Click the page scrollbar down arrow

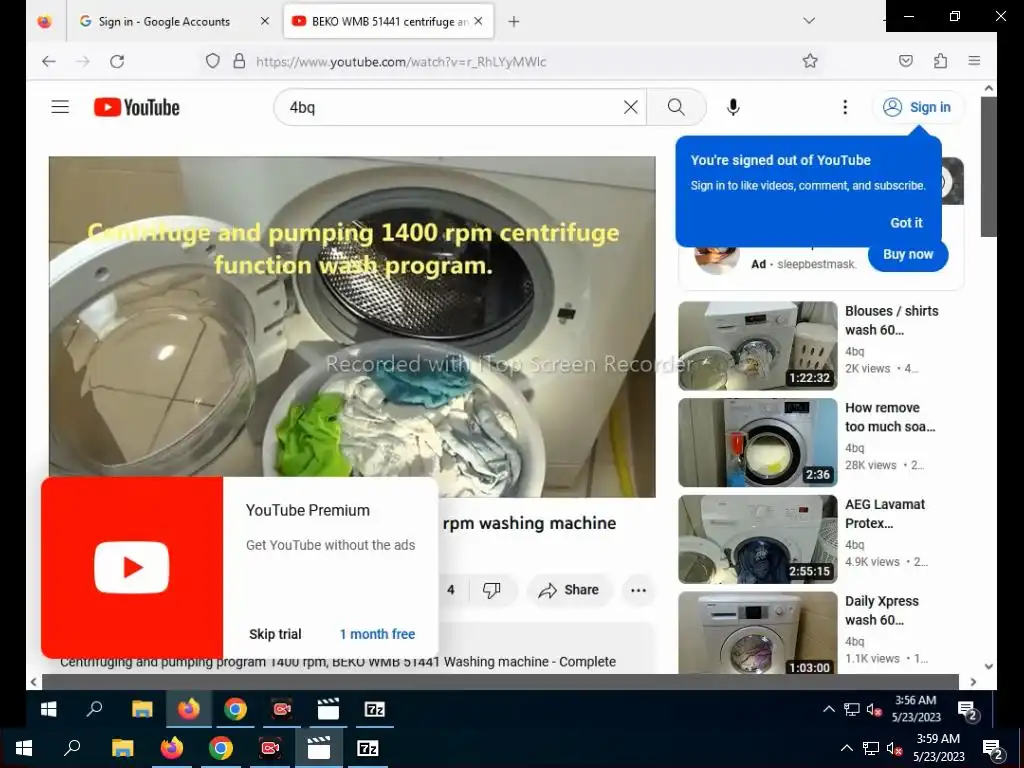click(x=989, y=666)
